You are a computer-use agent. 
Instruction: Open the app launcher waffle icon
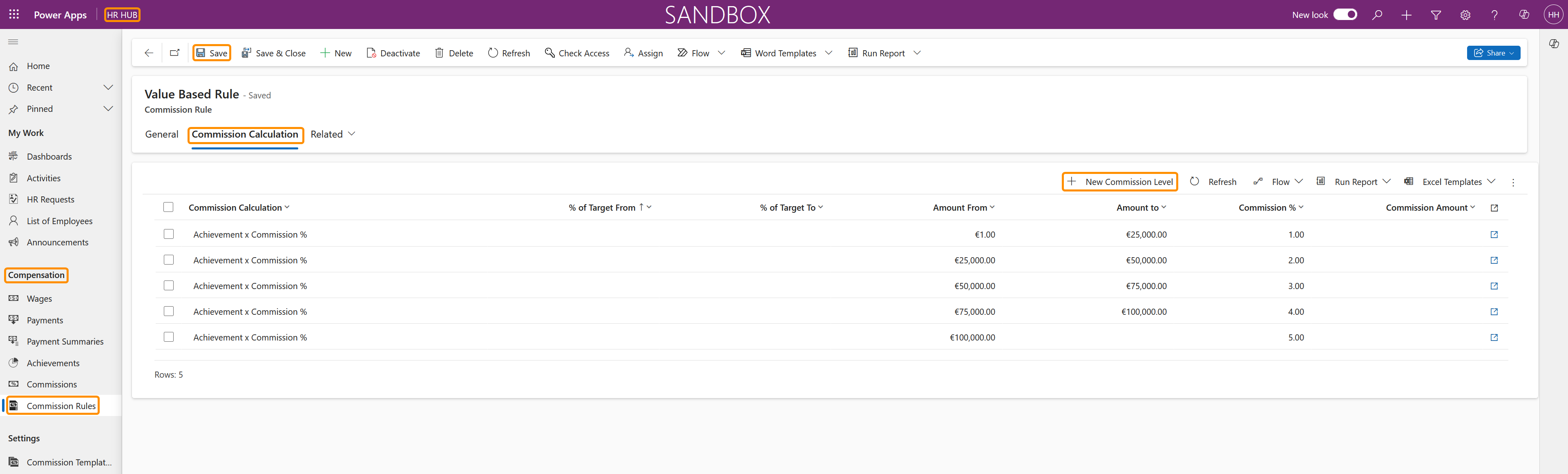(x=14, y=15)
